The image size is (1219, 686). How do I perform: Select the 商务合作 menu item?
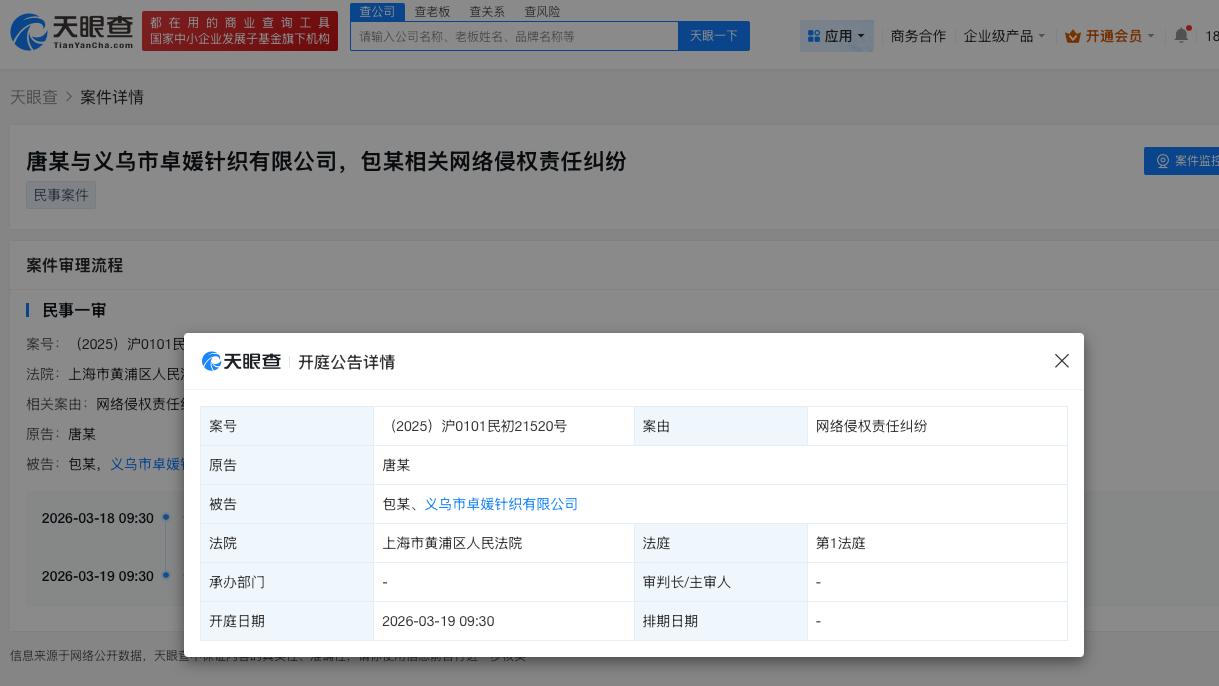pyautogui.click(x=918, y=35)
